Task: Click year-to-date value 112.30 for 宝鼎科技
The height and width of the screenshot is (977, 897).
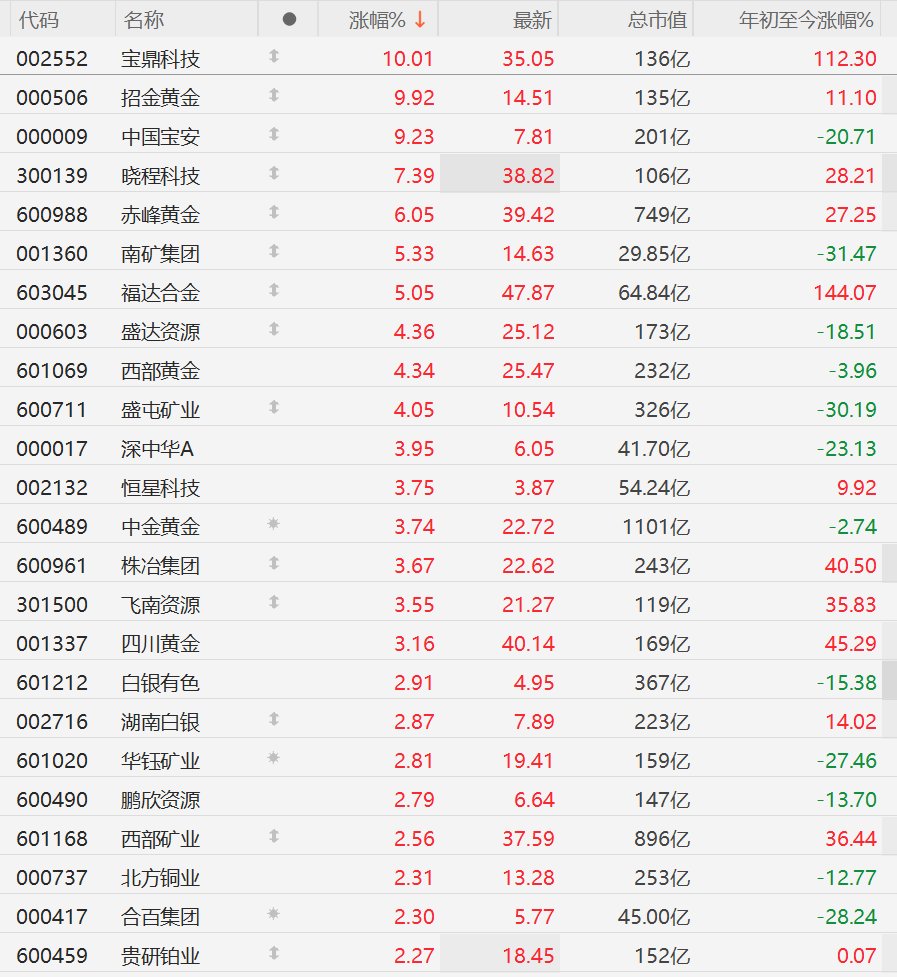Action: (x=845, y=59)
